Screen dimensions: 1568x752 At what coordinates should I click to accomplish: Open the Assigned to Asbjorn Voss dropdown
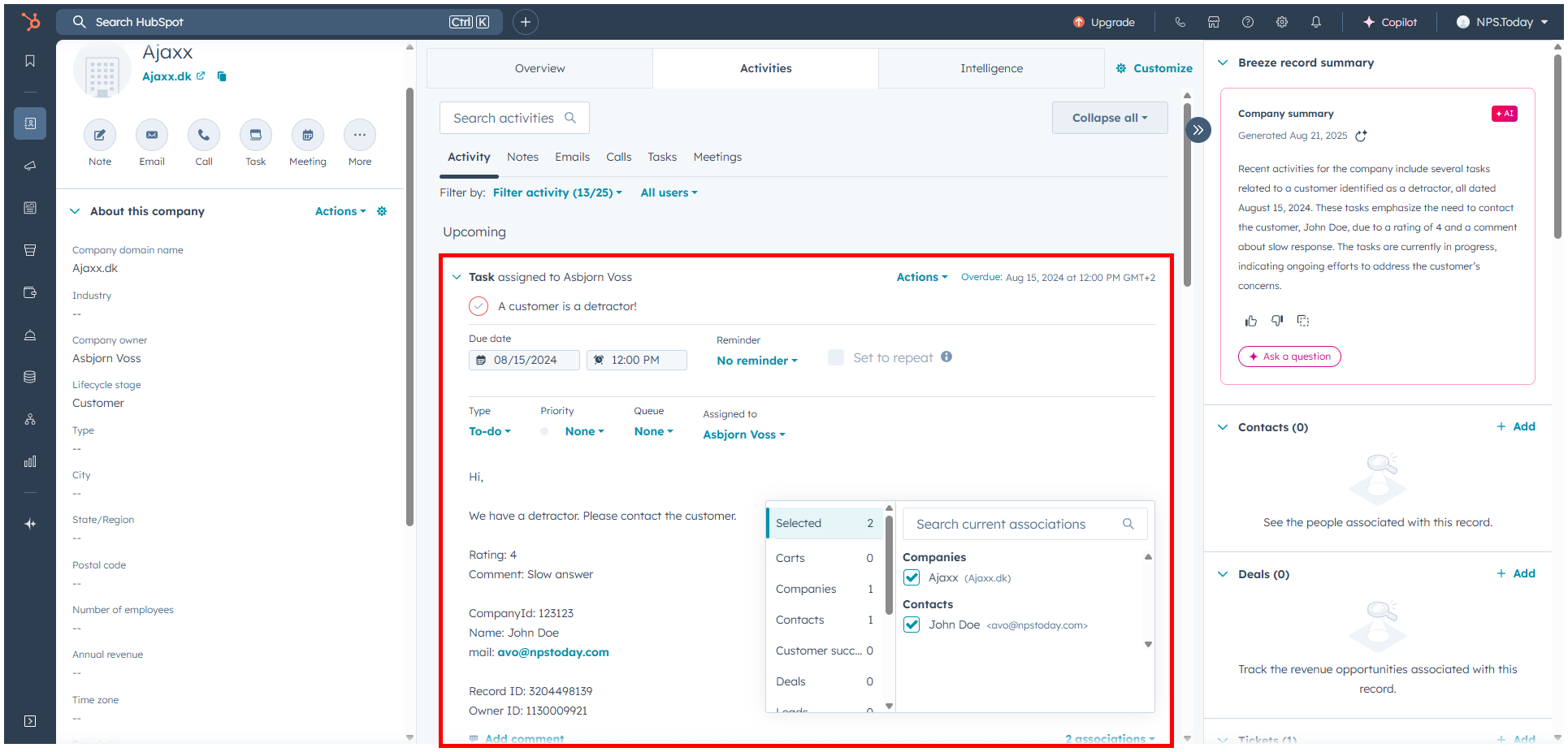coord(743,434)
